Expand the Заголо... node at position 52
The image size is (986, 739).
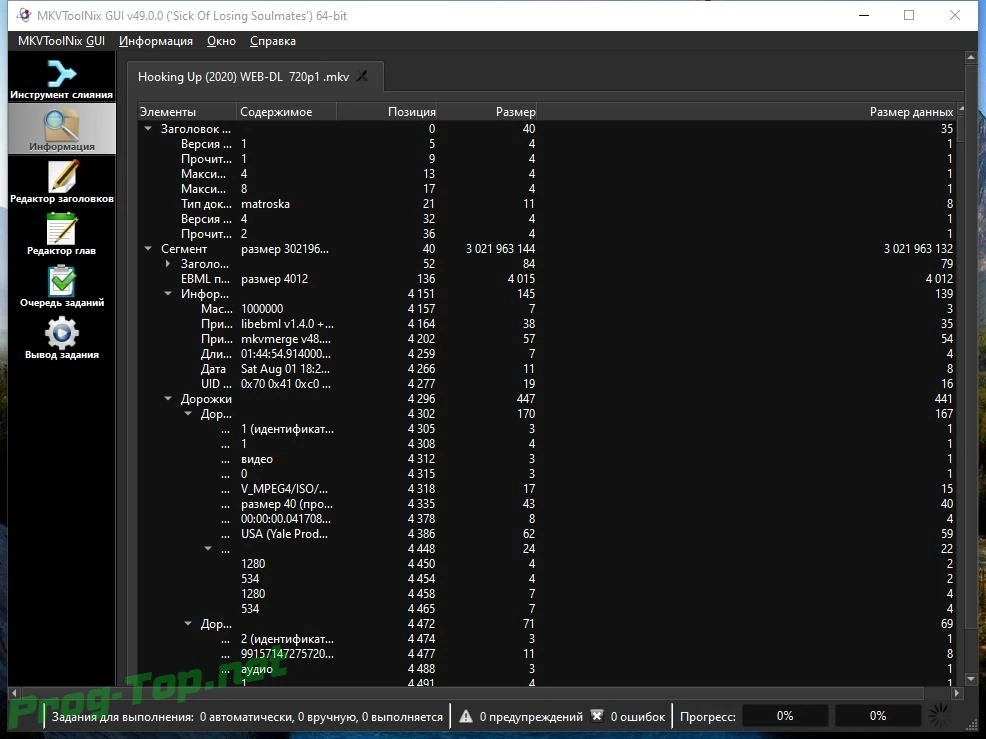click(x=168, y=264)
